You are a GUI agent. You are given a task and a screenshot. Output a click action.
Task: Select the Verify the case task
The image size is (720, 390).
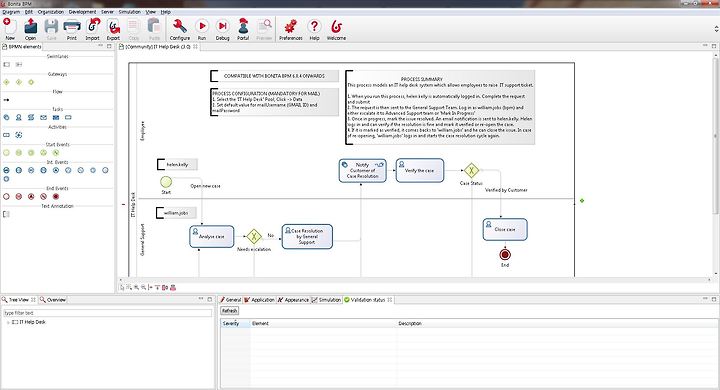420,170
